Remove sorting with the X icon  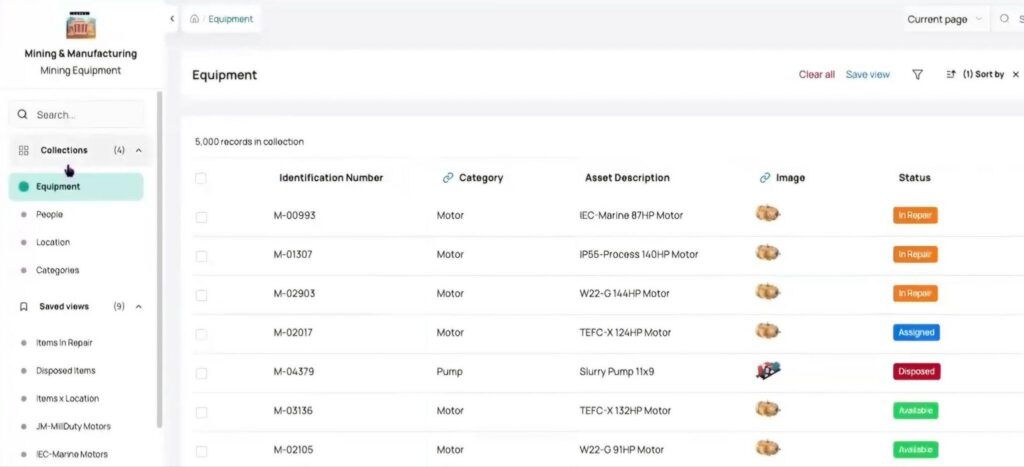1016,75
